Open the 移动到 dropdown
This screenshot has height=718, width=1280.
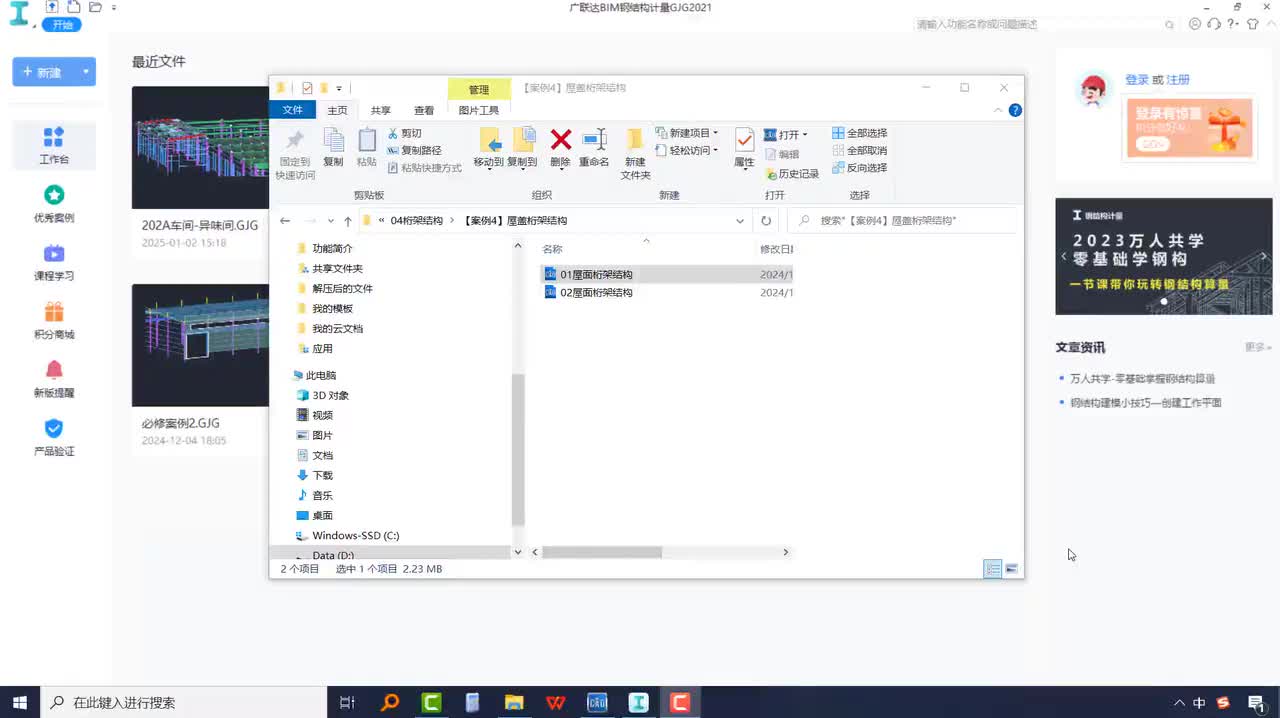click(x=488, y=168)
